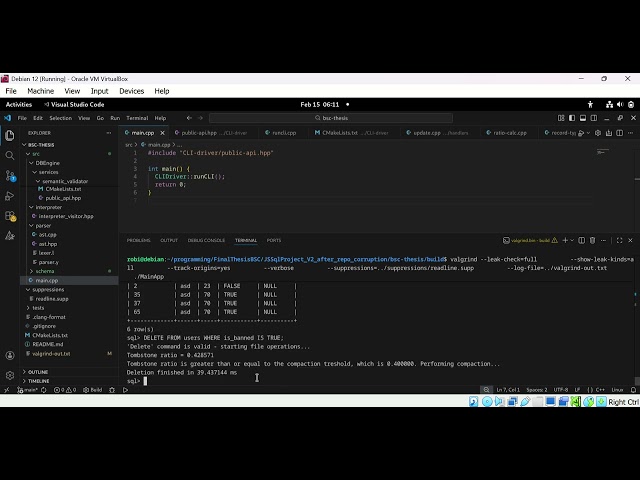
Task: Switch to the PROBLEMS panel tab
Action: click(x=139, y=240)
